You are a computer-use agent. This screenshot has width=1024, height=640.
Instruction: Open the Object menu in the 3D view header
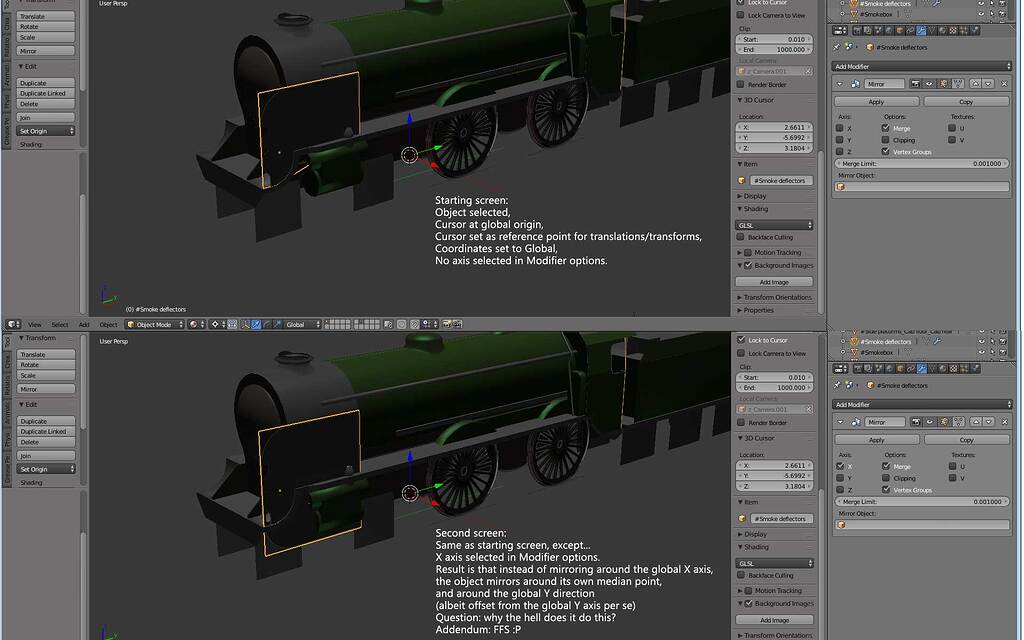click(x=108, y=325)
